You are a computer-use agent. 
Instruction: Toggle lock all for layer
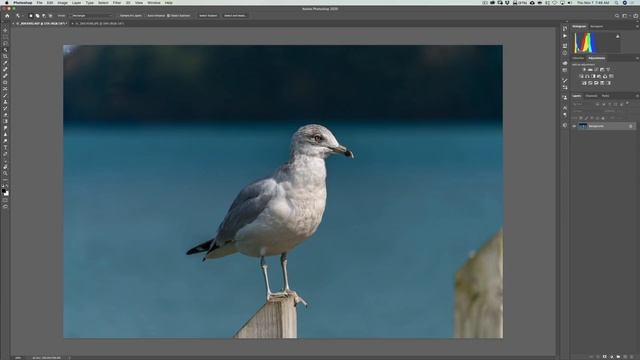(x=603, y=118)
